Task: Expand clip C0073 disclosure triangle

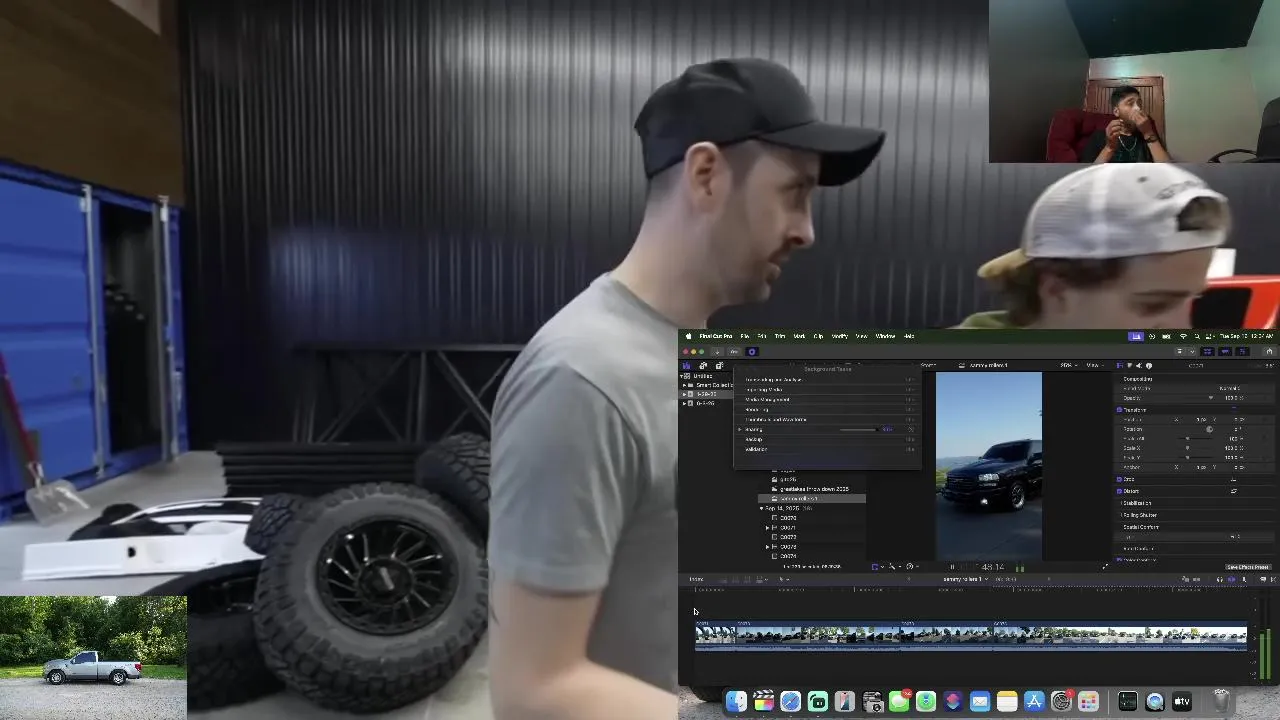Action: click(x=767, y=547)
